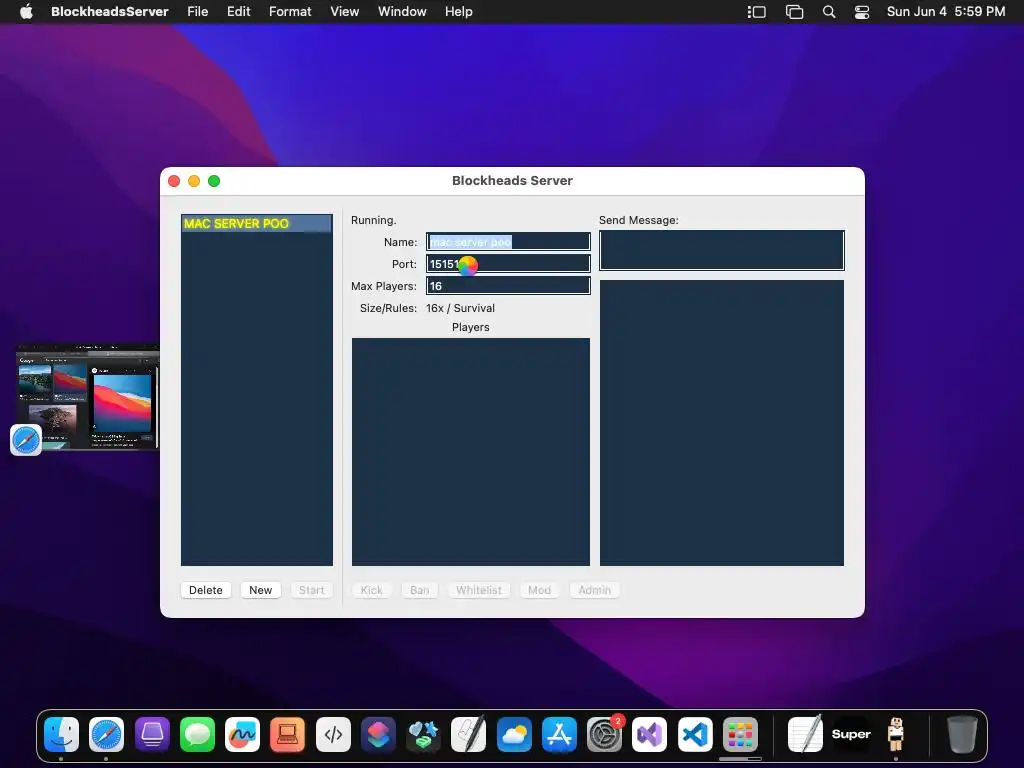This screenshot has height=768, width=1024.
Task: Open the code brackets app in dock
Action: coord(333,735)
